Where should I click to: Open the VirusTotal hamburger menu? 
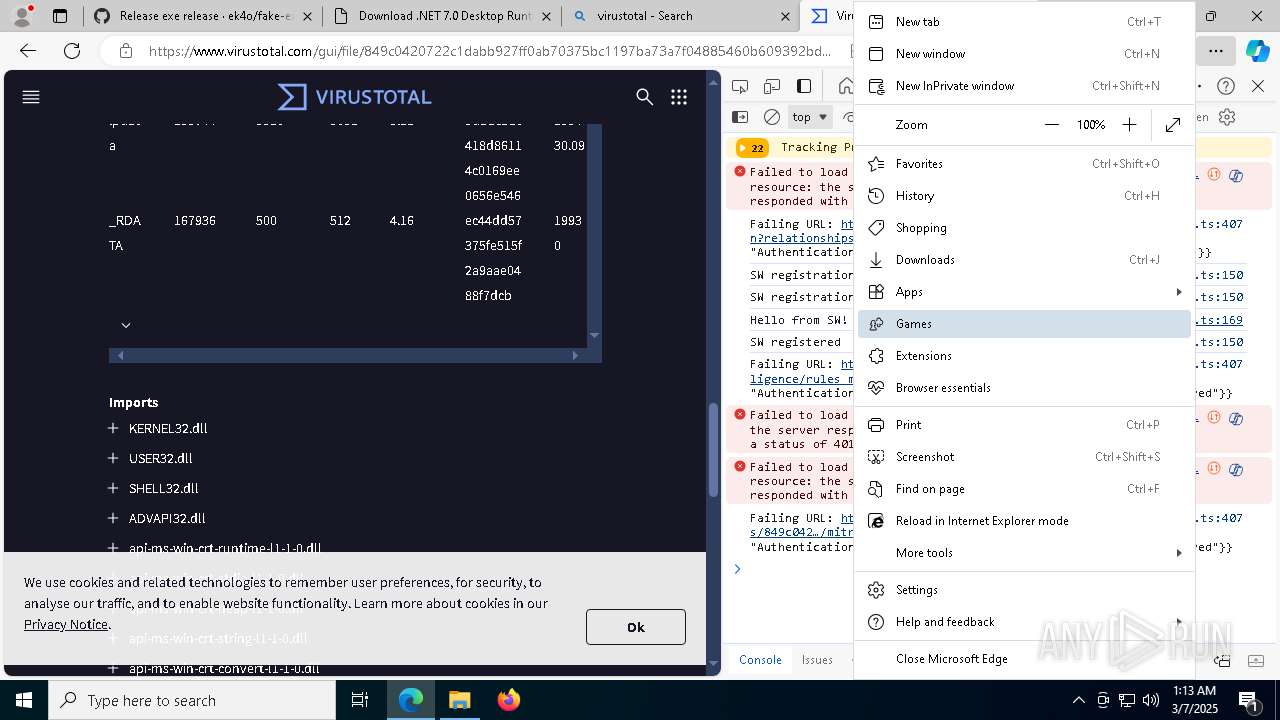click(31, 97)
